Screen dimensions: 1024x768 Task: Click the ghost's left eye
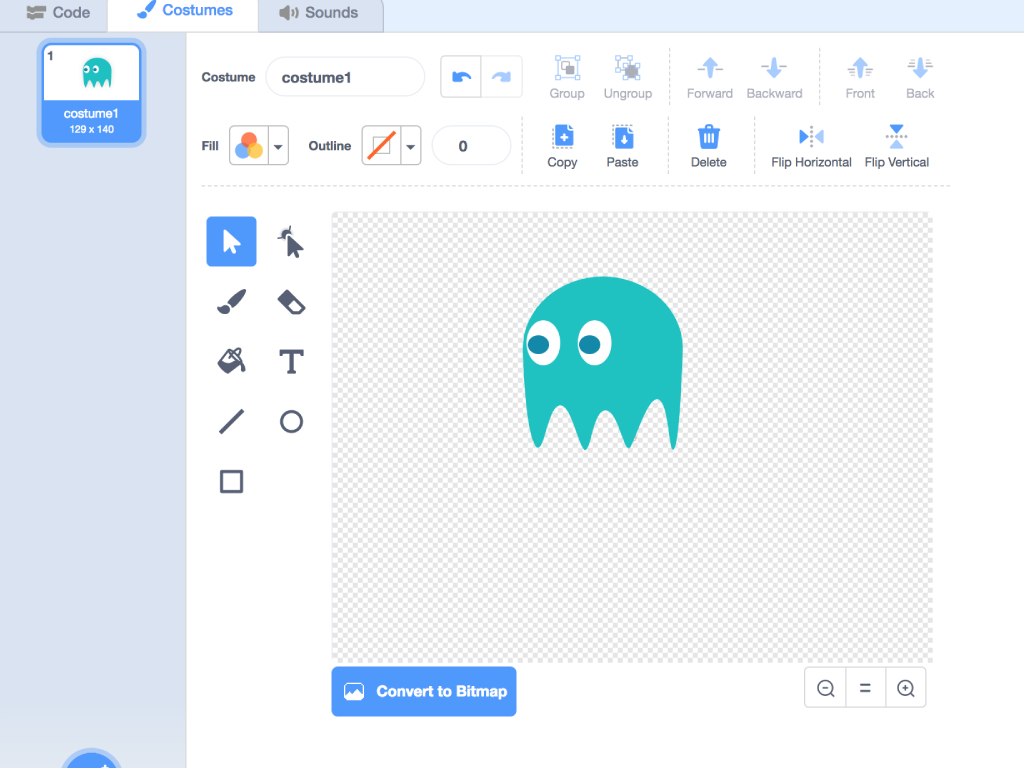coord(542,344)
